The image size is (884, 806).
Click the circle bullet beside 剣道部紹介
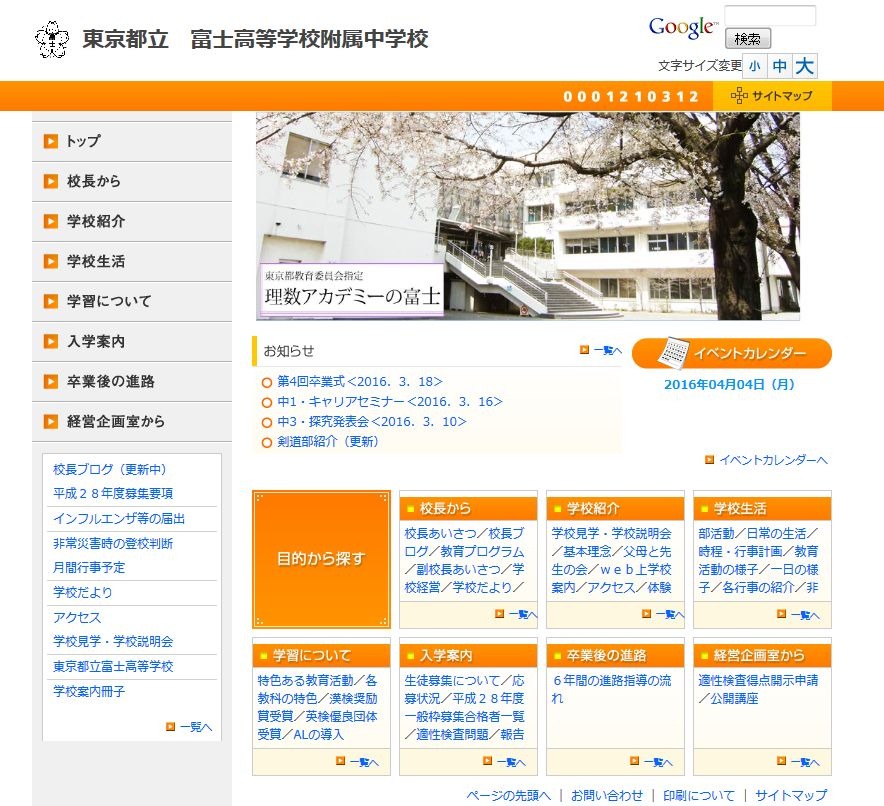click(x=267, y=442)
